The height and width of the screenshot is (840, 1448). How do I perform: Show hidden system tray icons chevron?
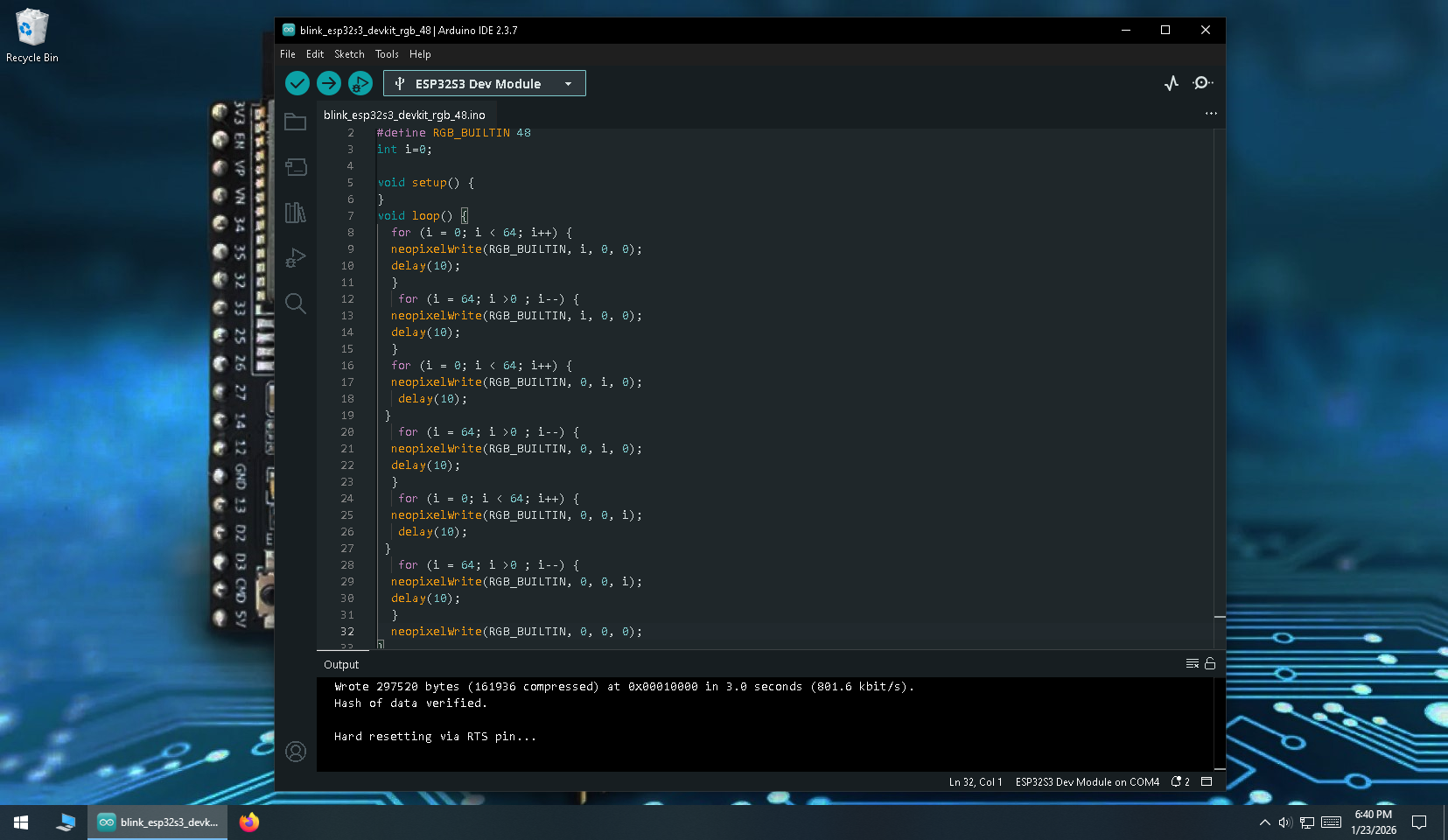(1264, 822)
